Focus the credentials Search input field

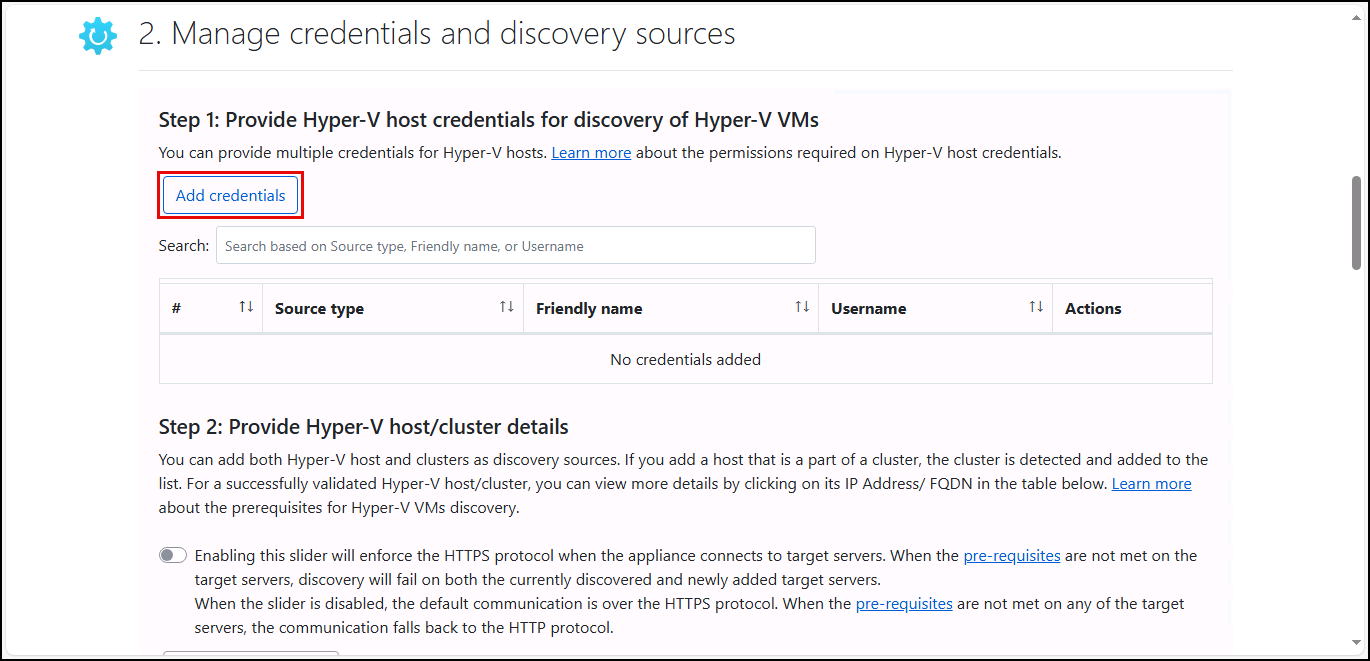(515, 245)
